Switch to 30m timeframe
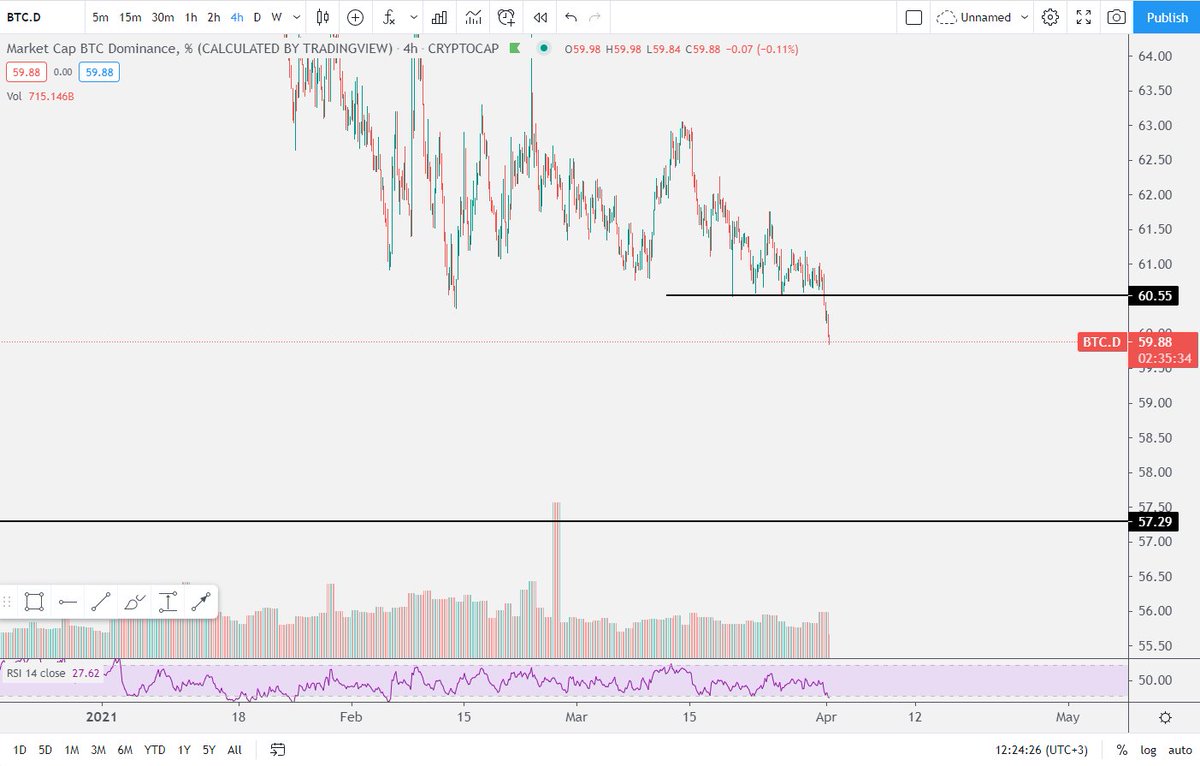 click(x=163, y=17)
